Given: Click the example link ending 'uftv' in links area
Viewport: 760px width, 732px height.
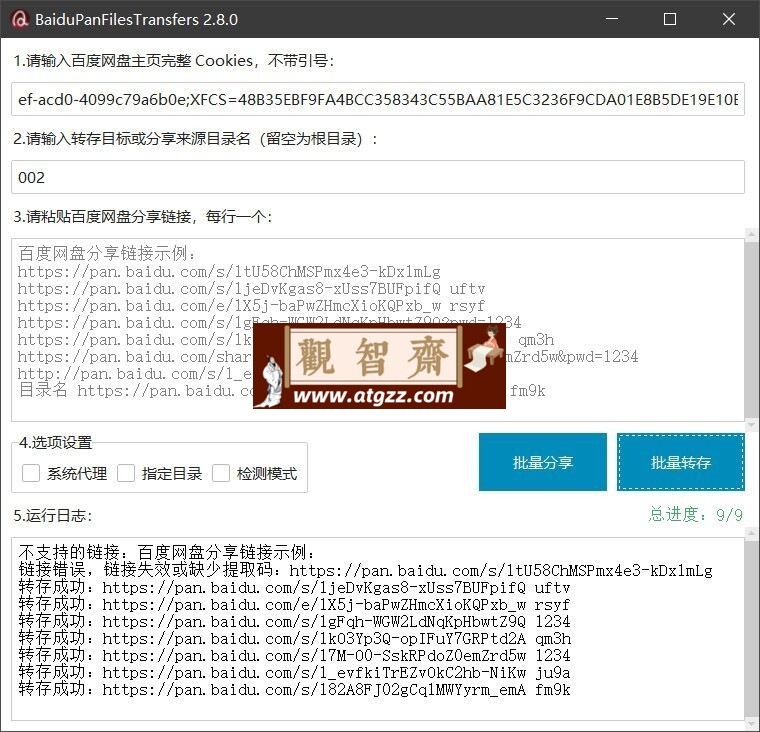Looking at the screenshot, I should click(251, 289).
